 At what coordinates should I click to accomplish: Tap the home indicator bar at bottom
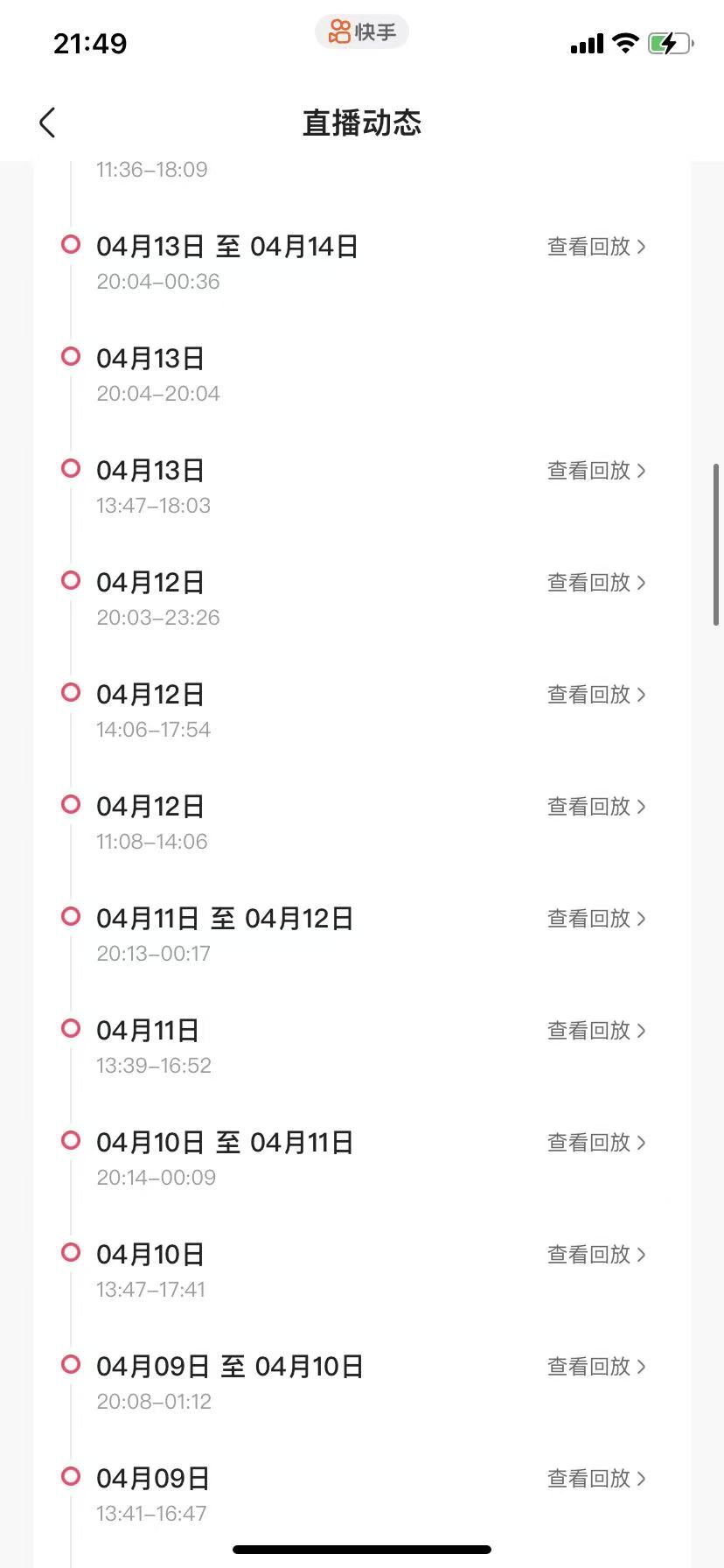pos(362,1549)
